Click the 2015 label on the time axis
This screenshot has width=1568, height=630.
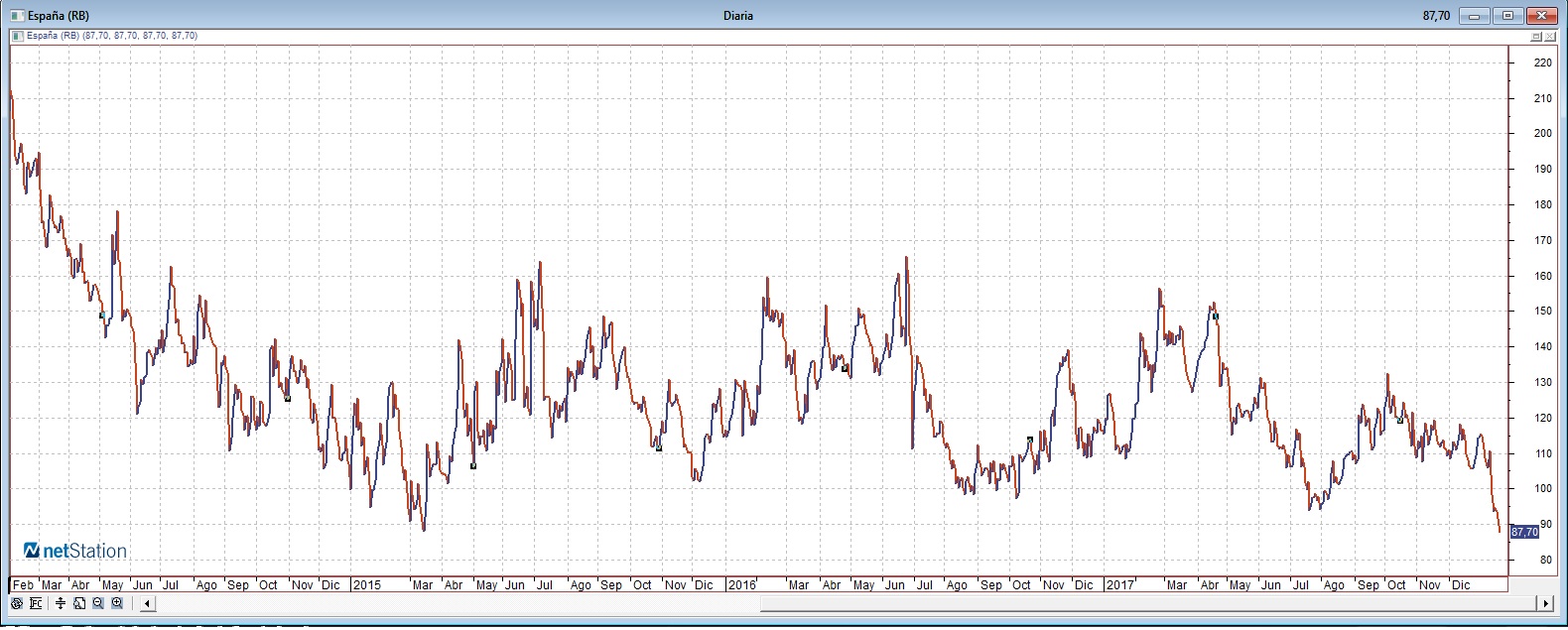366,585
